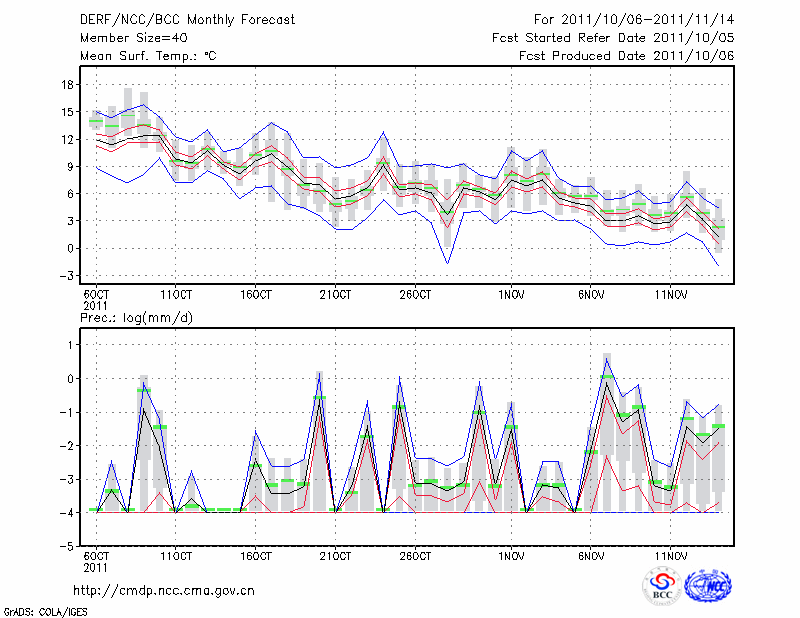Image resolution: width=800 pixels, height=618 pixels.
Task: Click 16OCT tick on precipitation chart axis
Action: point(255,555)
